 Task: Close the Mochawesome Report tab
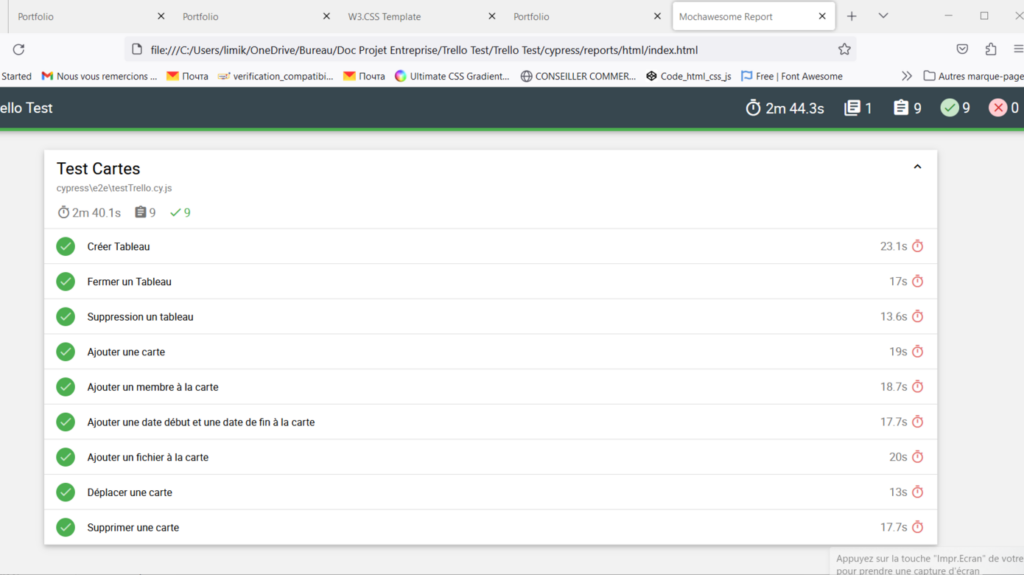(822, 17)
